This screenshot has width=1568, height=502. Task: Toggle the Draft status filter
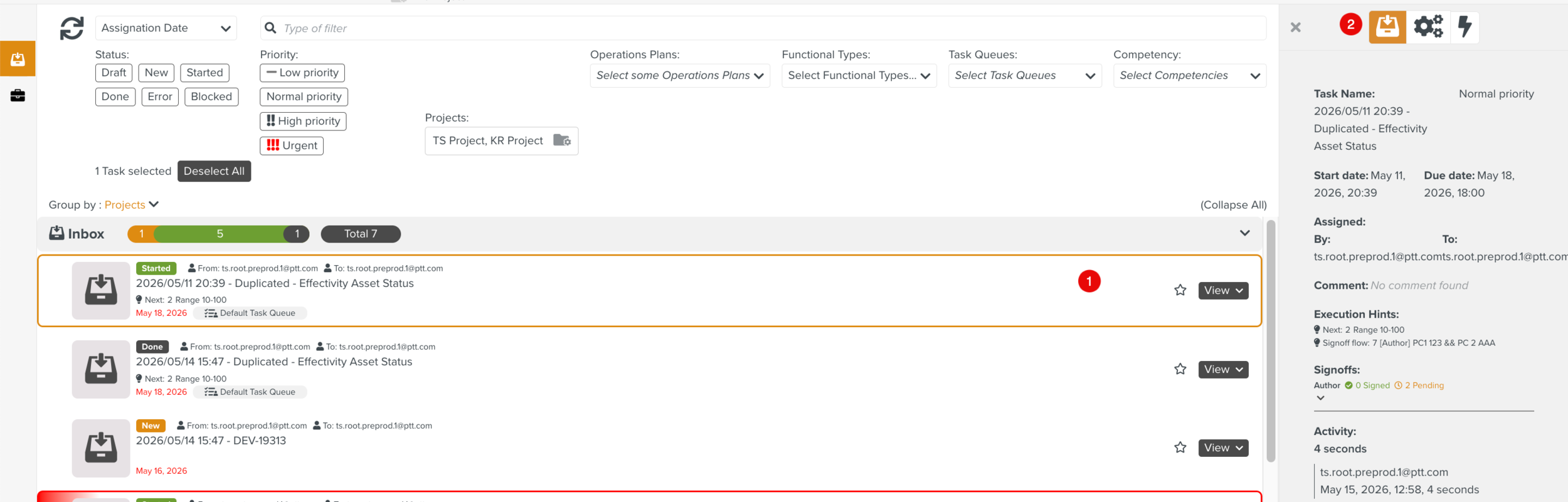coord(114,73)
